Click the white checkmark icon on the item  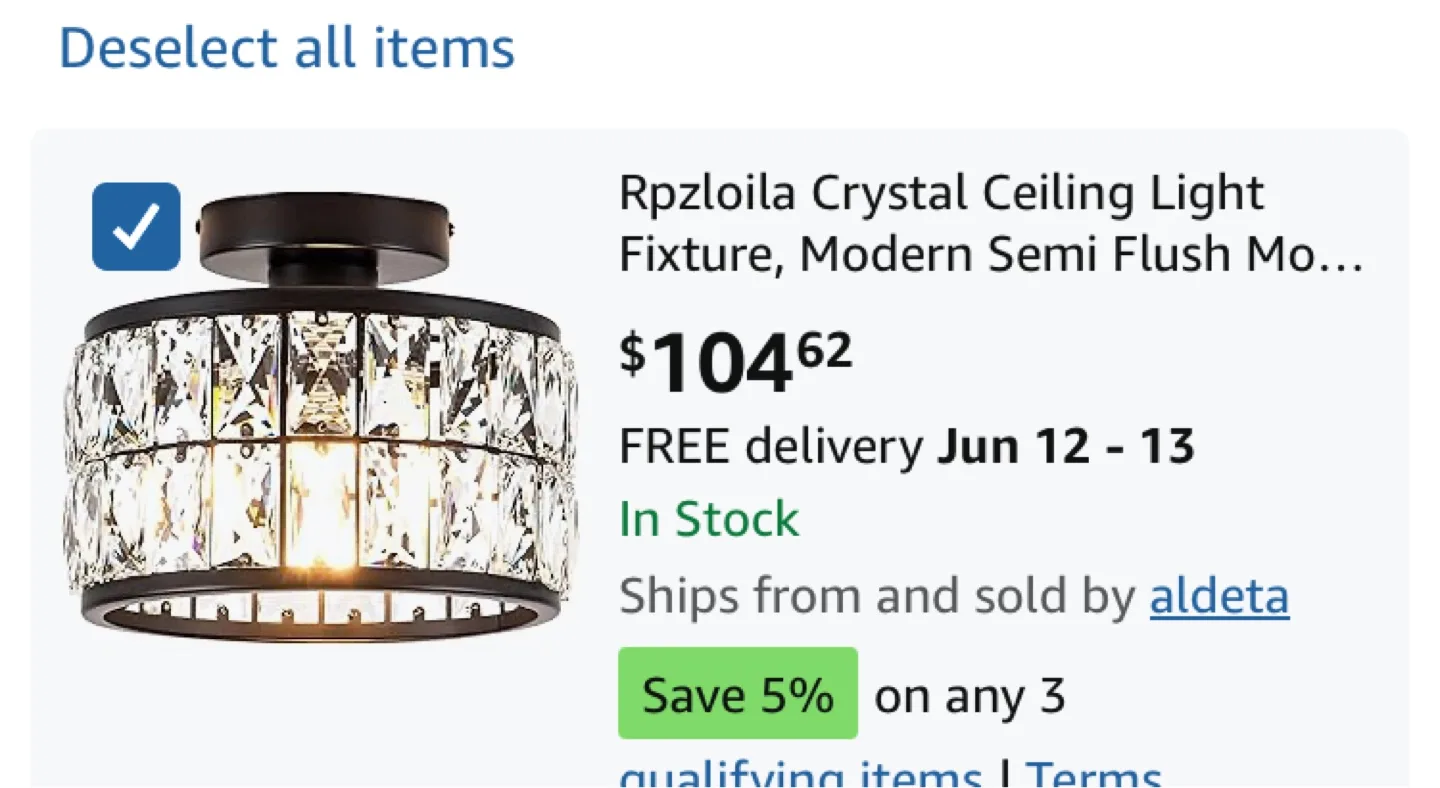[x=136, y=228]
